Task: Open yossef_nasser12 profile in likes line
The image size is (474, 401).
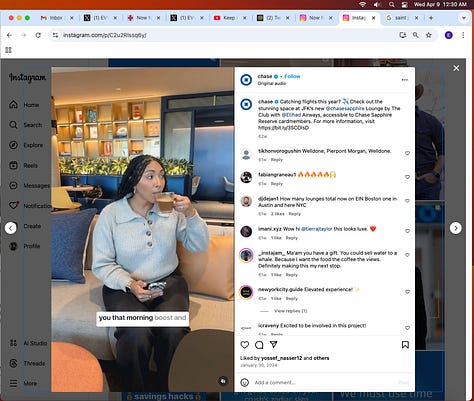Action: pos(281,358)
